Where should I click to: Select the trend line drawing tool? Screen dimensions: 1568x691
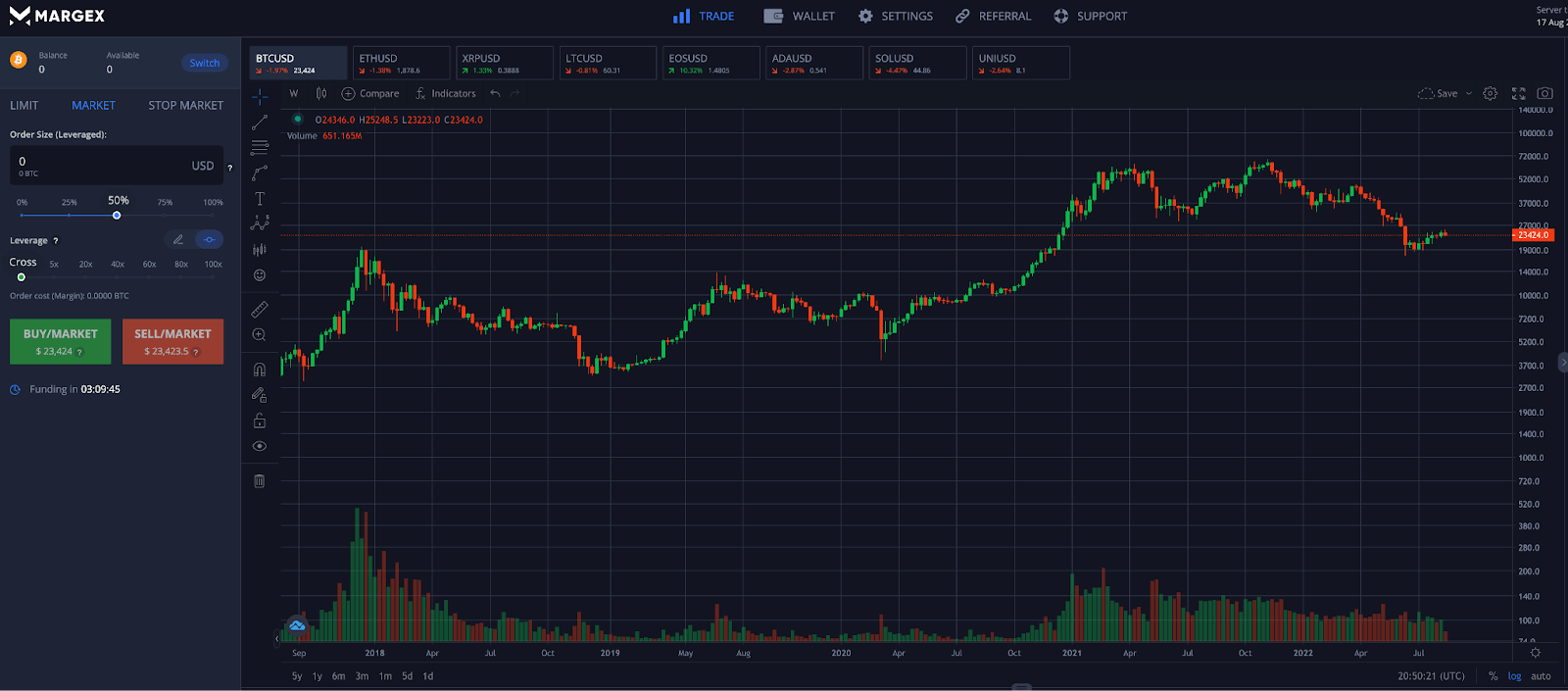coord(260,123)
